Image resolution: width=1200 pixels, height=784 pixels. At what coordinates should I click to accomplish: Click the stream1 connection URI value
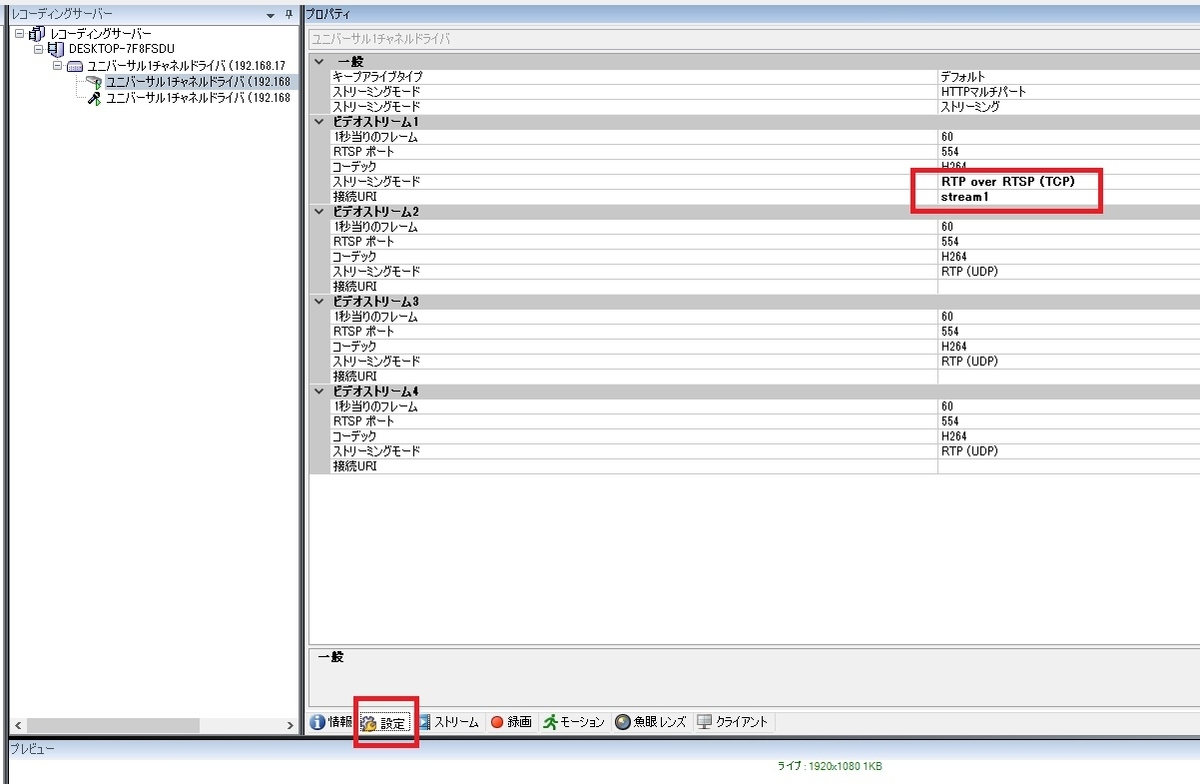965,197
